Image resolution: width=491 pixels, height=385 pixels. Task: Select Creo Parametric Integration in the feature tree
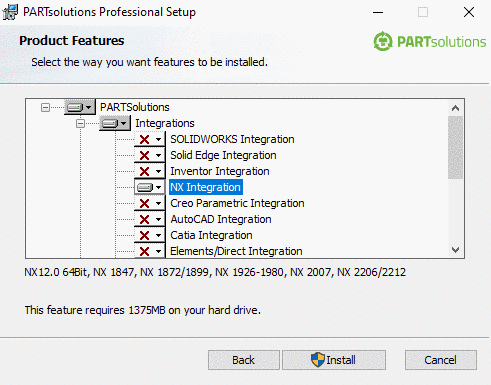pyautogui.click(x=237, y=203)
